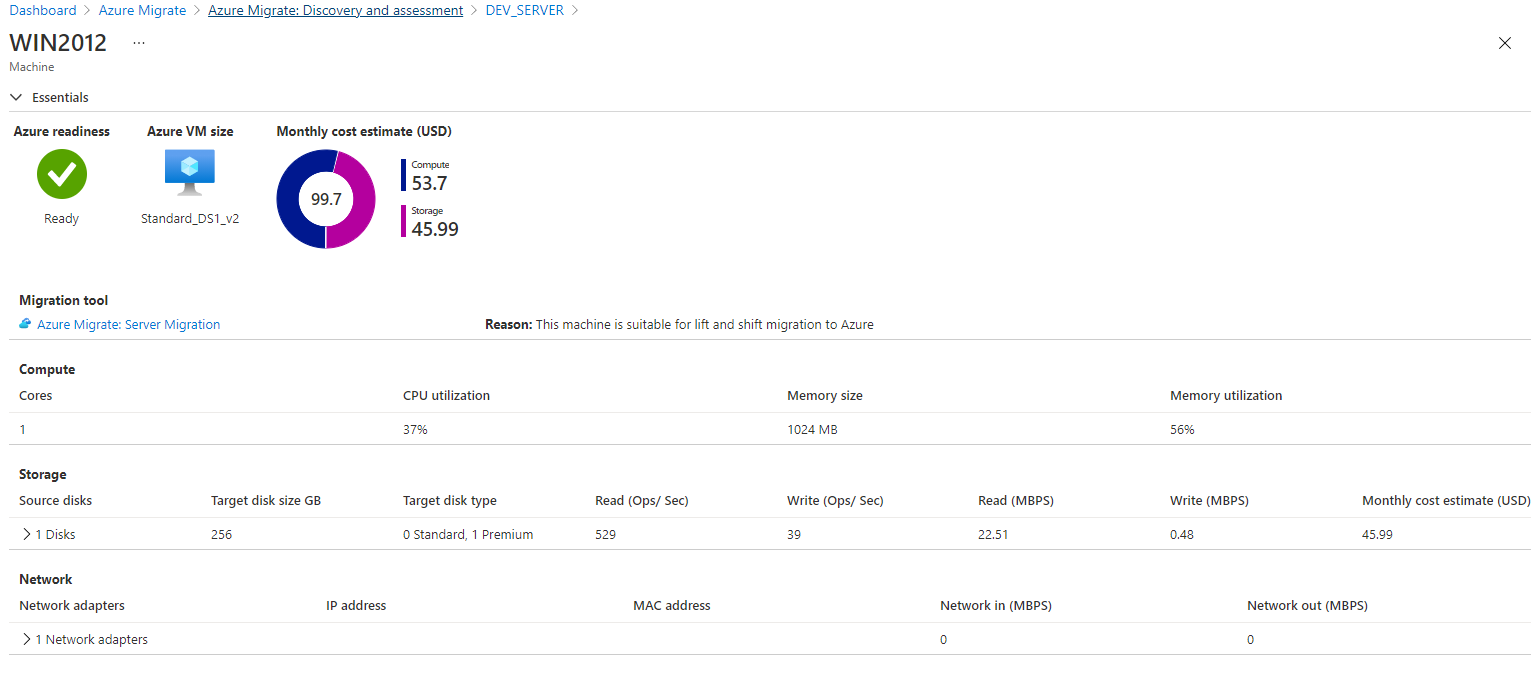
Task: Click the 0 Standard, 1 Premium cell
Action: click(468, 535)
